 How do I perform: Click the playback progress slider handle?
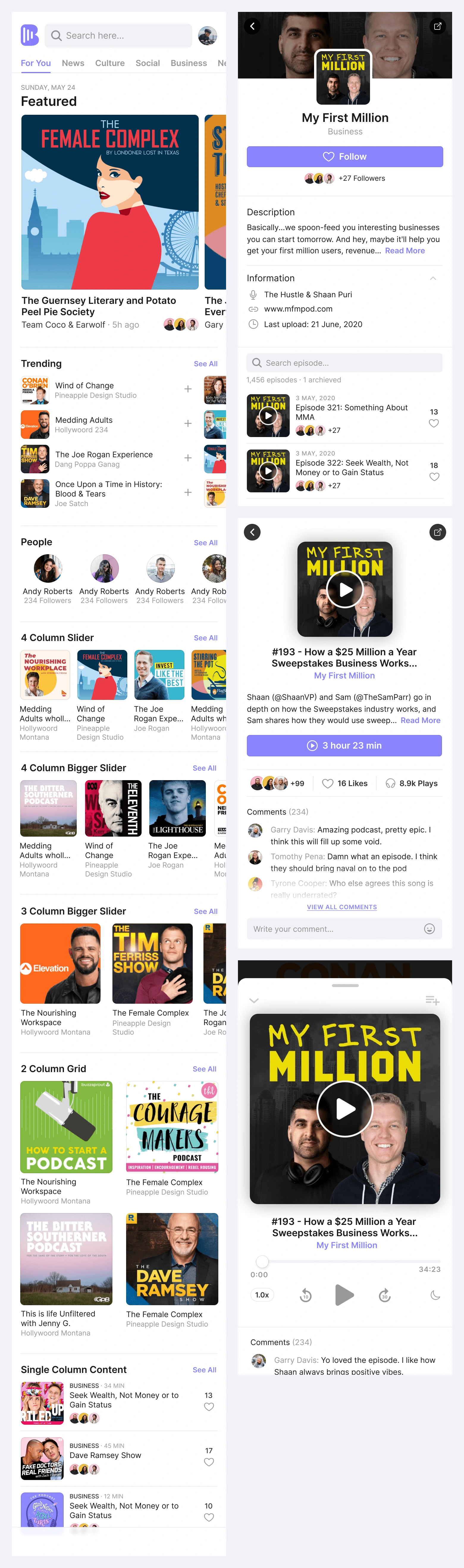[x=262, y=1261]
